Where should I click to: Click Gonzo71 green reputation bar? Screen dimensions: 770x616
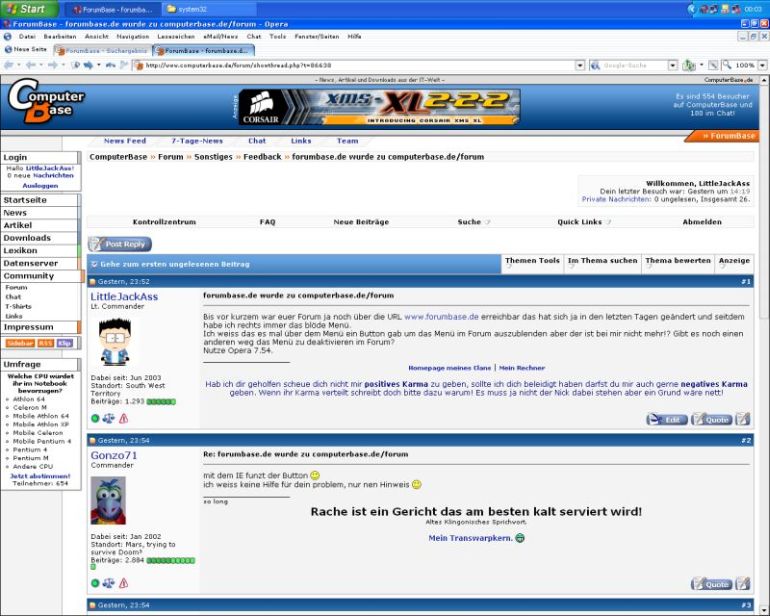coord(170,560)
